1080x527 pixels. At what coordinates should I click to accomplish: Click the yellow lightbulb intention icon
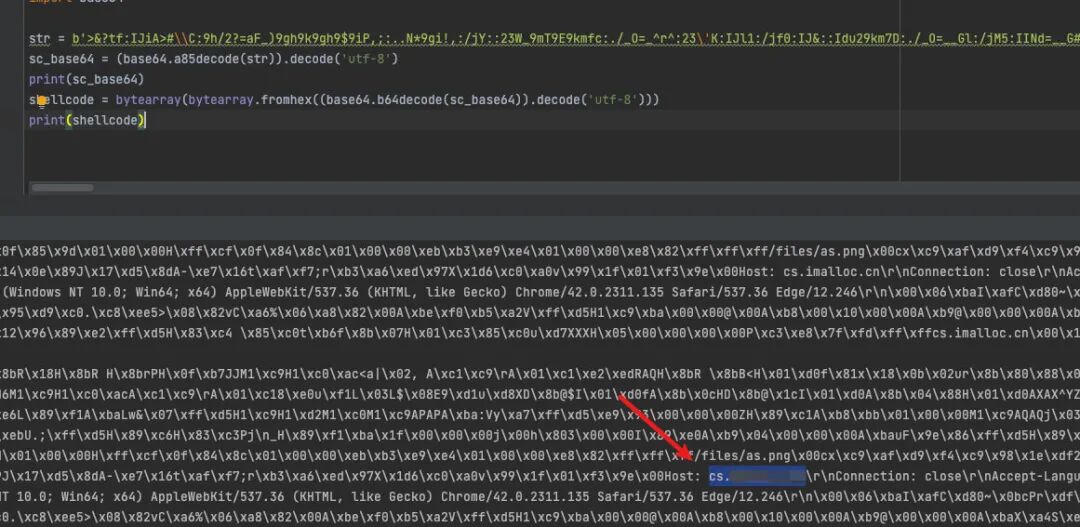[41, 103]
